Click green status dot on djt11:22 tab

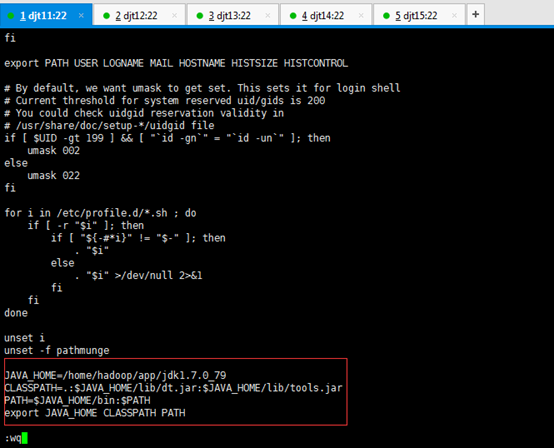pos(11,16)
